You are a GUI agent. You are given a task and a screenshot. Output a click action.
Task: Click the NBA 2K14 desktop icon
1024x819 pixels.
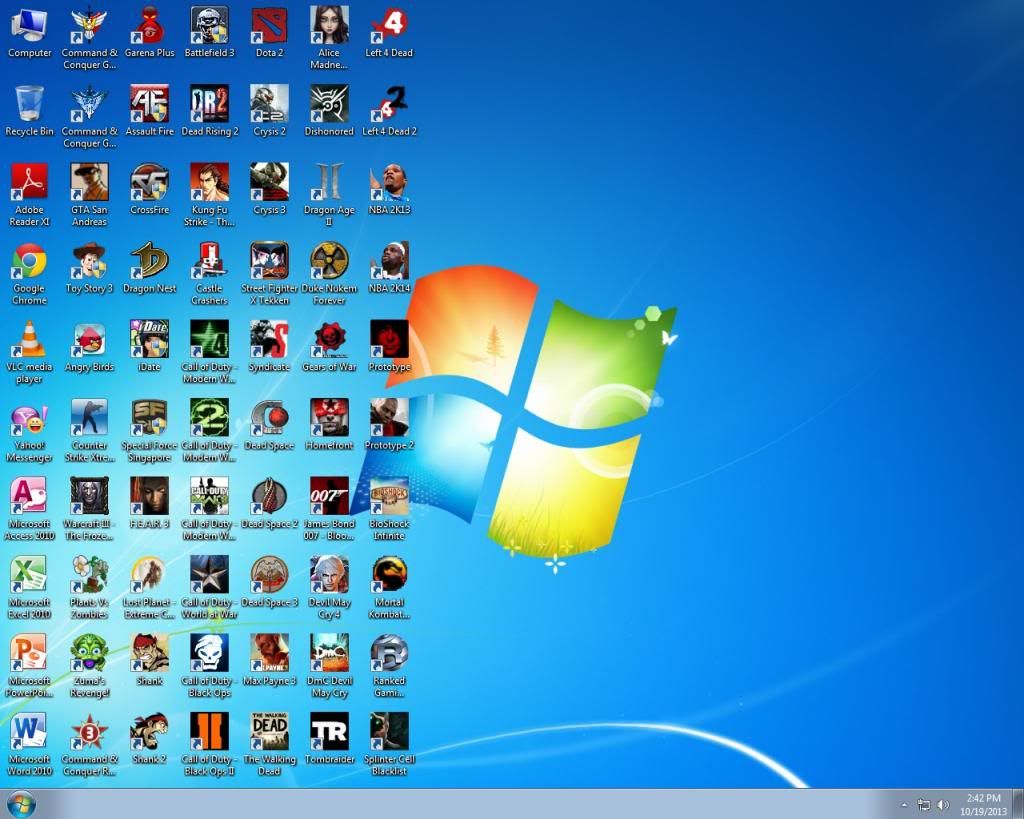coord(389,267)
